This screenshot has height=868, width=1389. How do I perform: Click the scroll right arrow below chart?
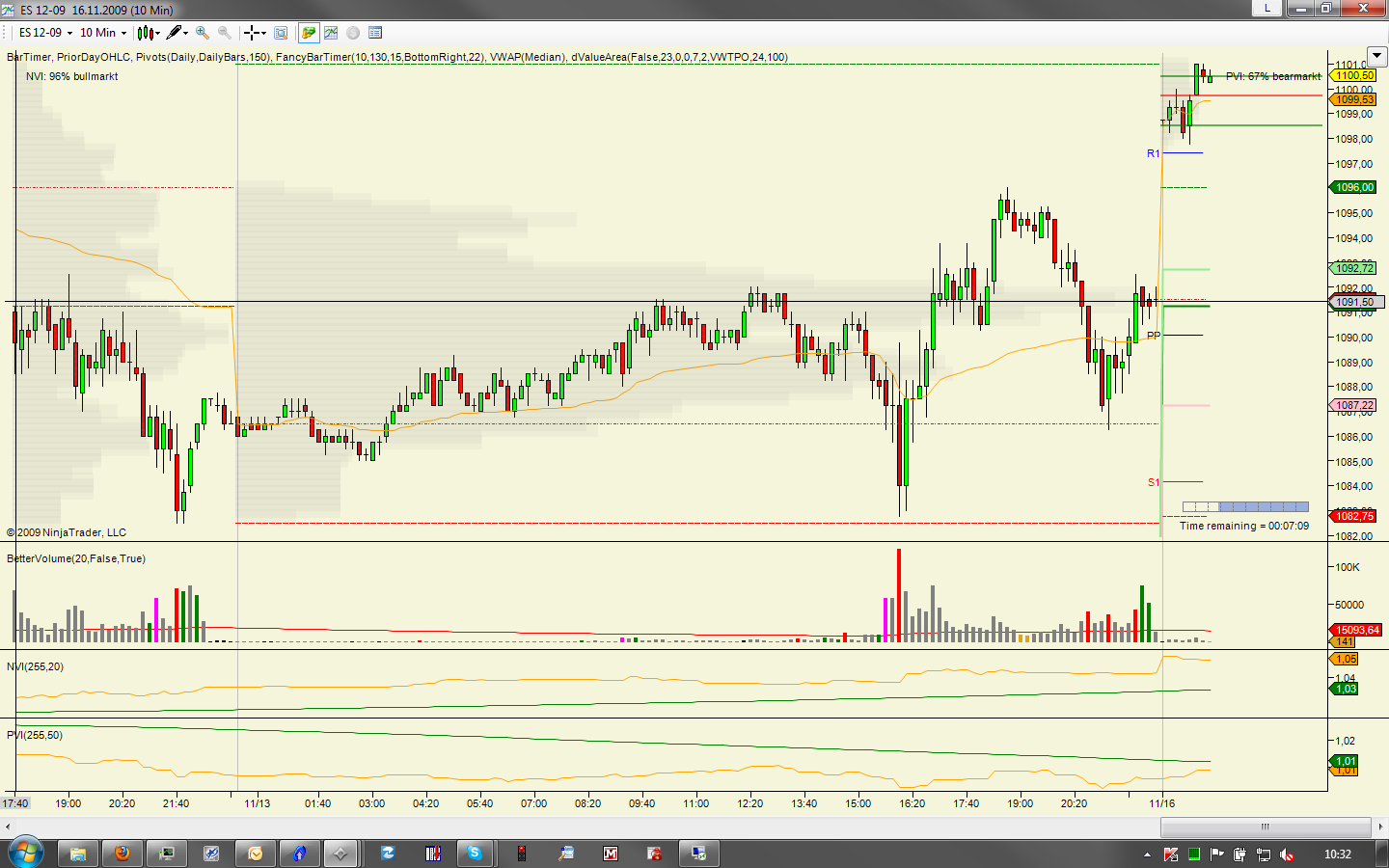pos(1380,827)
